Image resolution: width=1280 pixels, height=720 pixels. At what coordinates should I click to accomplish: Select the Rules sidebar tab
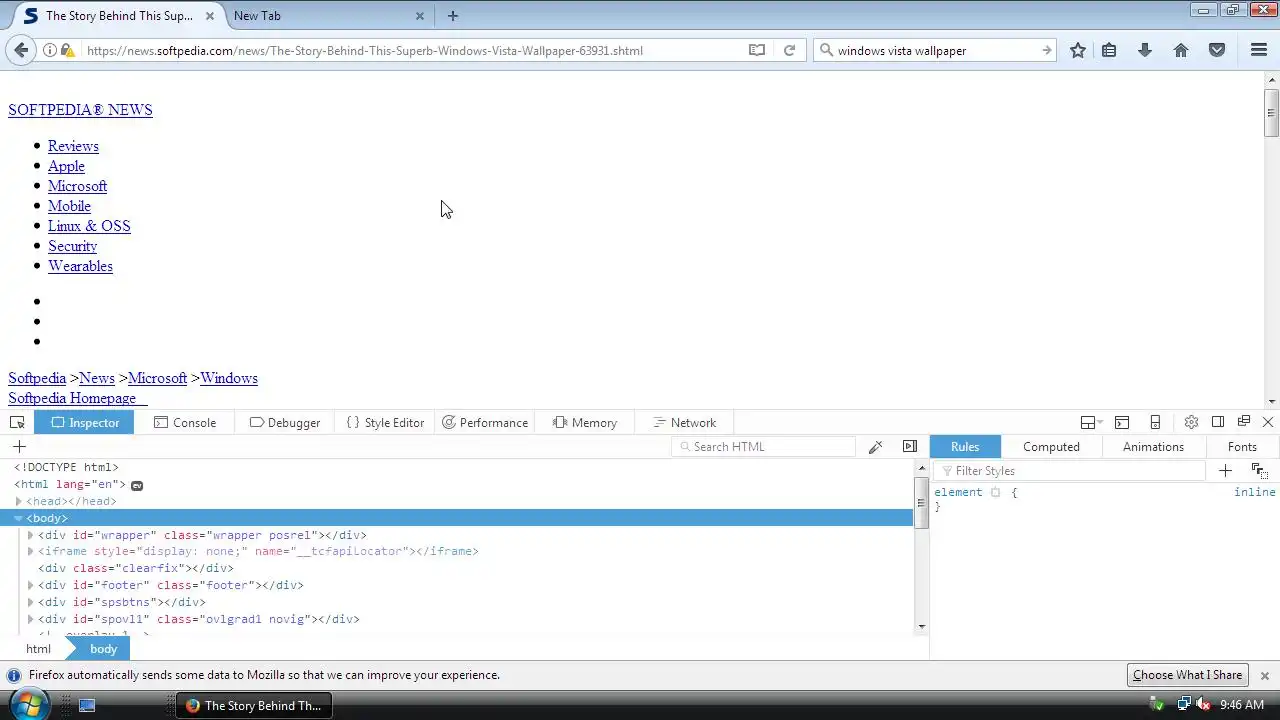[965, 446]
